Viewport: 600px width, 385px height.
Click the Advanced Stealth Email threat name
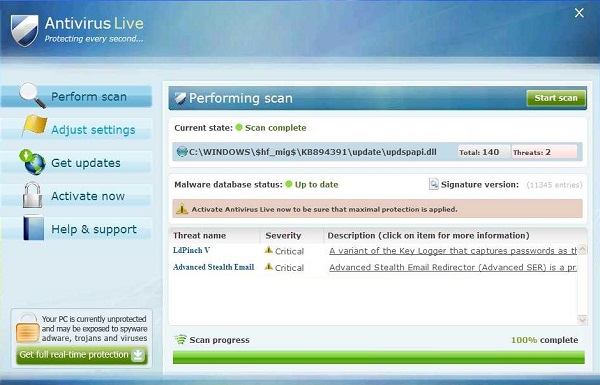(x=214, y=267)
